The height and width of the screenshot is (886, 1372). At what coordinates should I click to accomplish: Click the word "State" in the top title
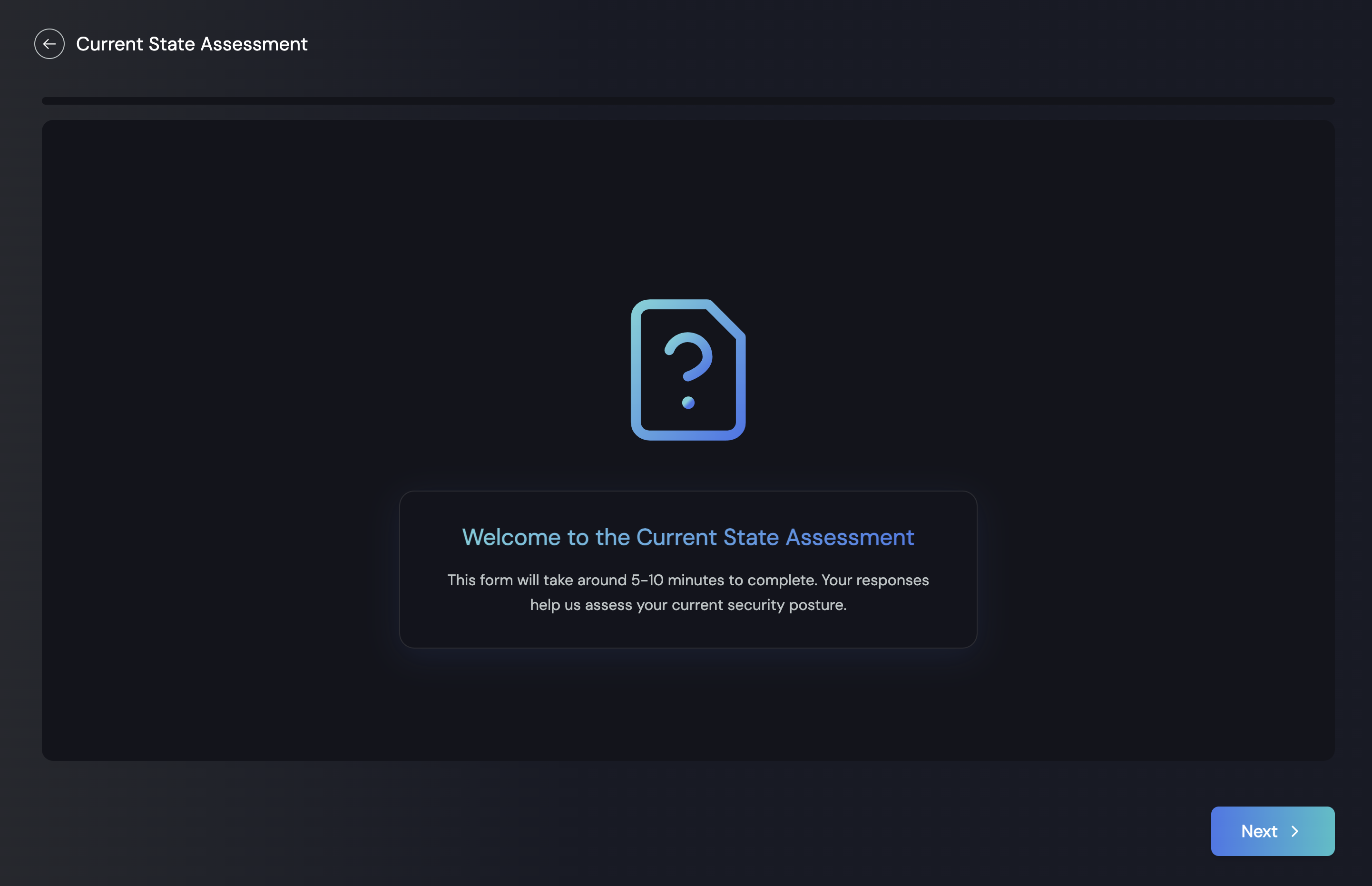click(171, 44)
